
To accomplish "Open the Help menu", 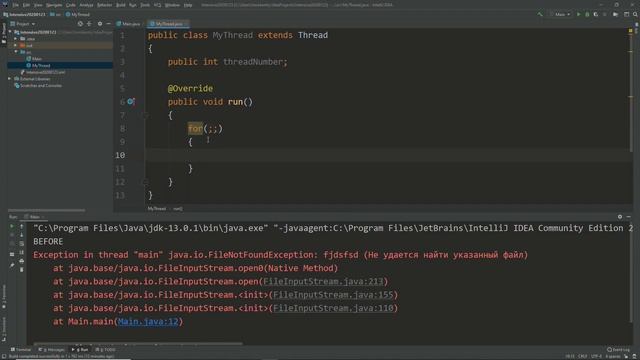I will point(188,5).
